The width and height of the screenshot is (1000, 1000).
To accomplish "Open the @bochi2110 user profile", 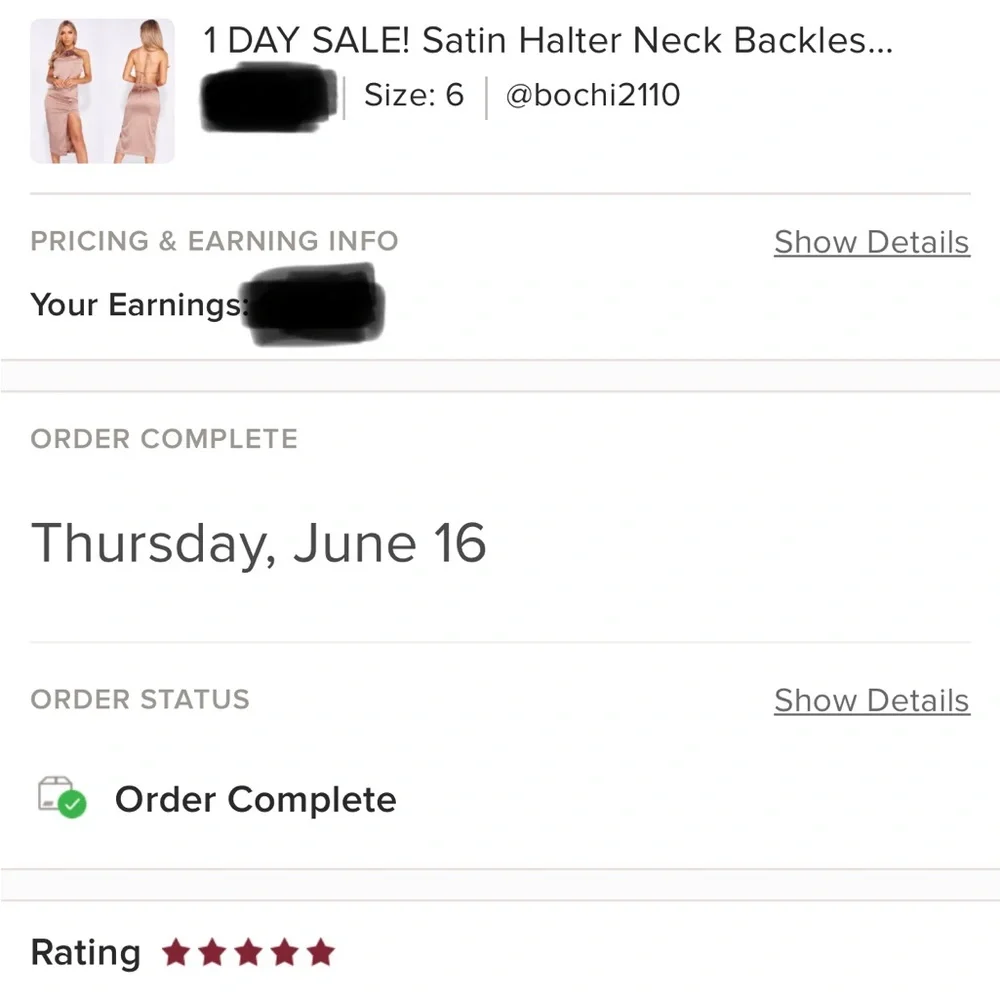I will [593, 95].
